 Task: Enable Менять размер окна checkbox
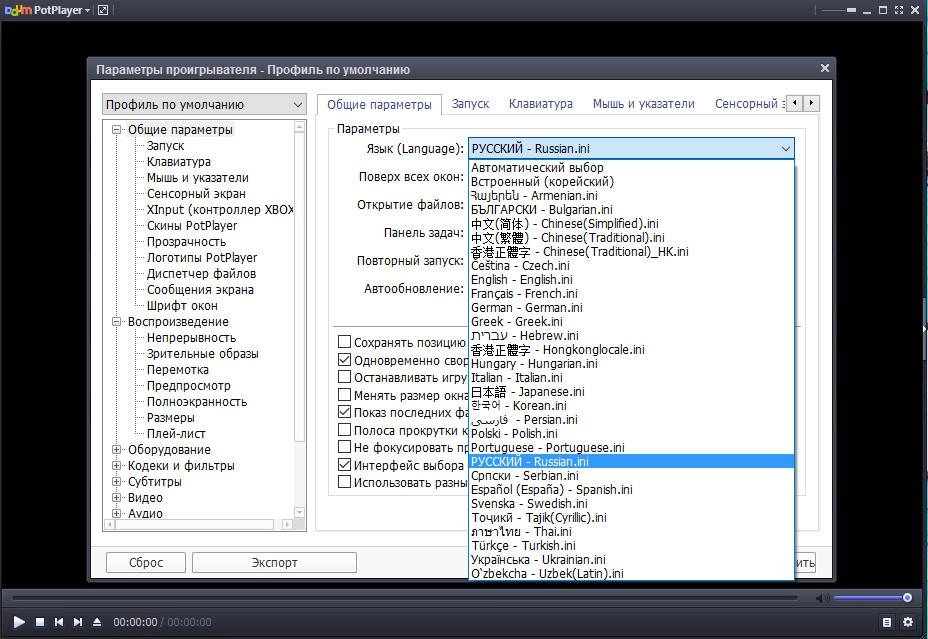[x=344, y=394]
